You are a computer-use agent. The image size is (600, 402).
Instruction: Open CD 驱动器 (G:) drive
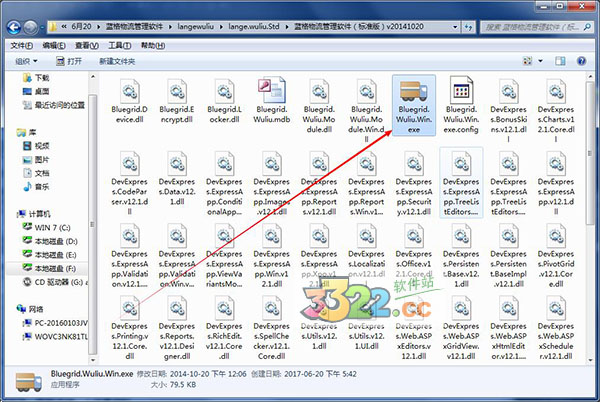pyautogui.click(x=55, y=282)
